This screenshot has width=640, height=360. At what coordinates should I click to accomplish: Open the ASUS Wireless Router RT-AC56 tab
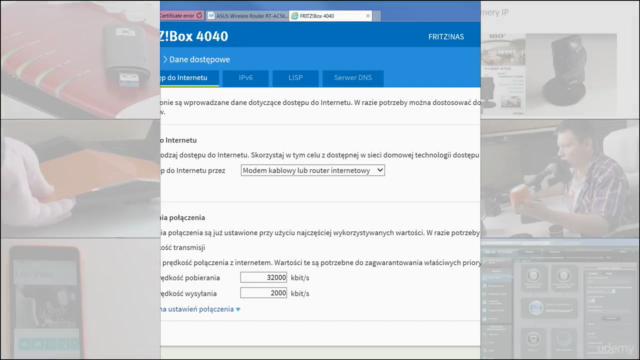247,16
